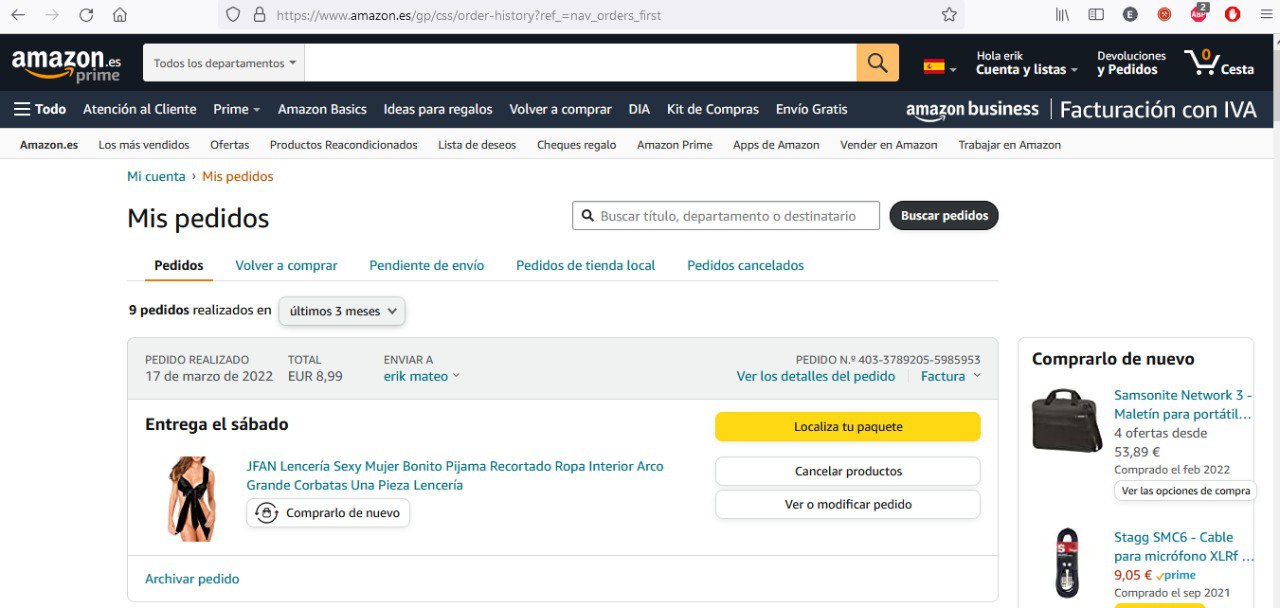
Task: Open the últimos 3 meses period dropdown
Action: pos(342,311)
